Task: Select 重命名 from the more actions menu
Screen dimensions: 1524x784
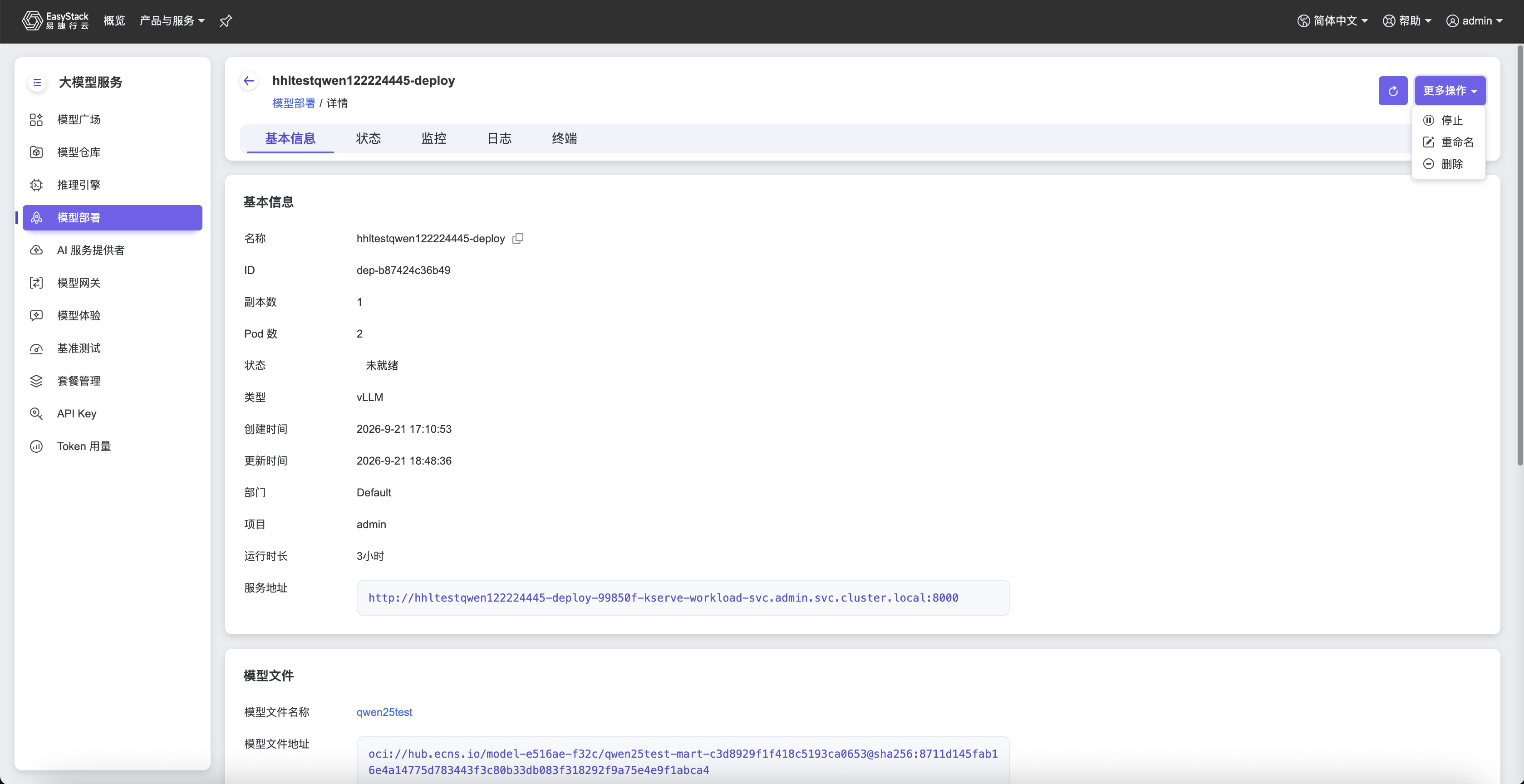Action: tap(1448, 142)
